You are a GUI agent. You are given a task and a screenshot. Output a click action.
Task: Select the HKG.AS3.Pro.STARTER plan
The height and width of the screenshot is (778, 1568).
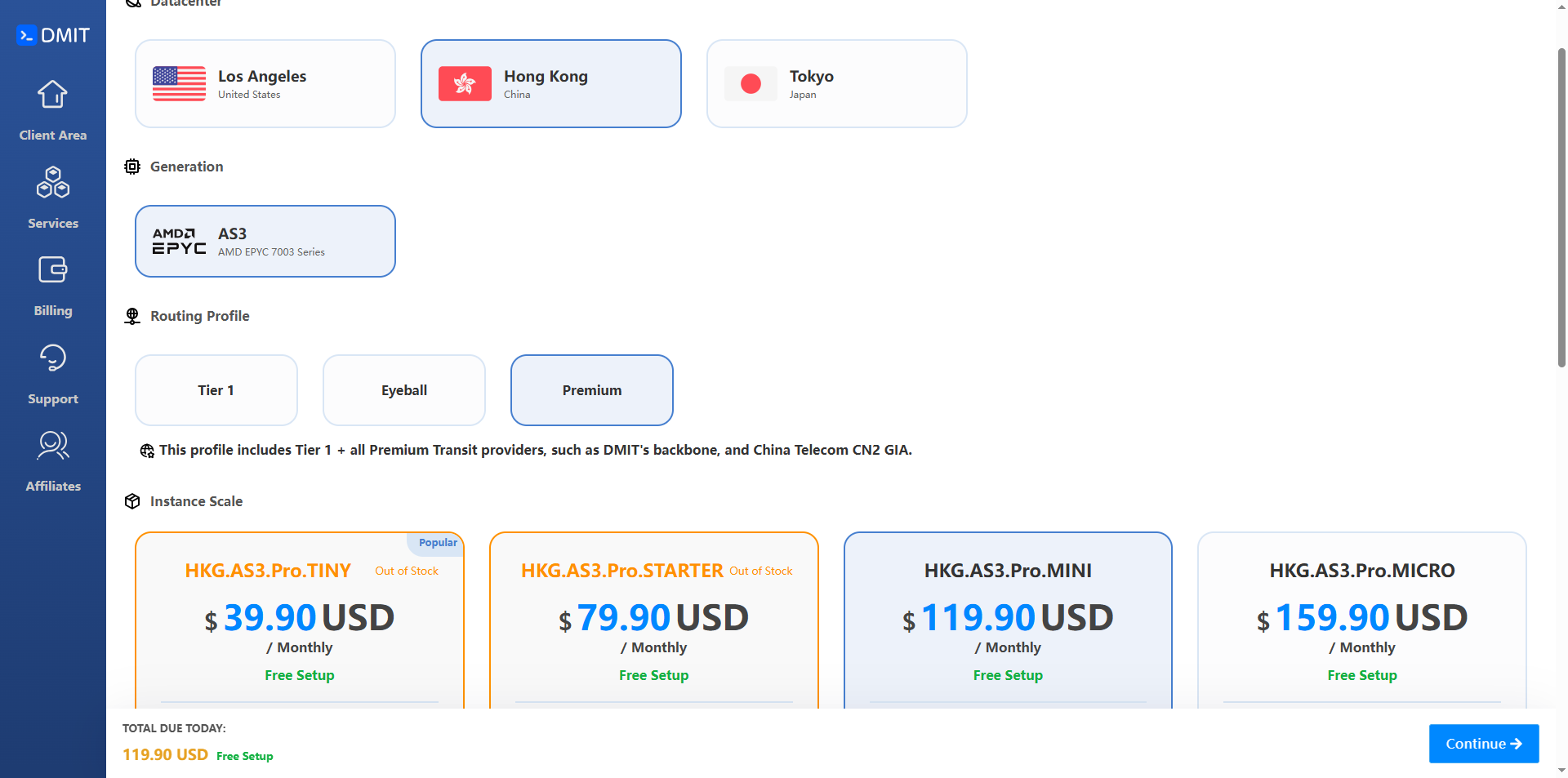(x=654, y=620)
